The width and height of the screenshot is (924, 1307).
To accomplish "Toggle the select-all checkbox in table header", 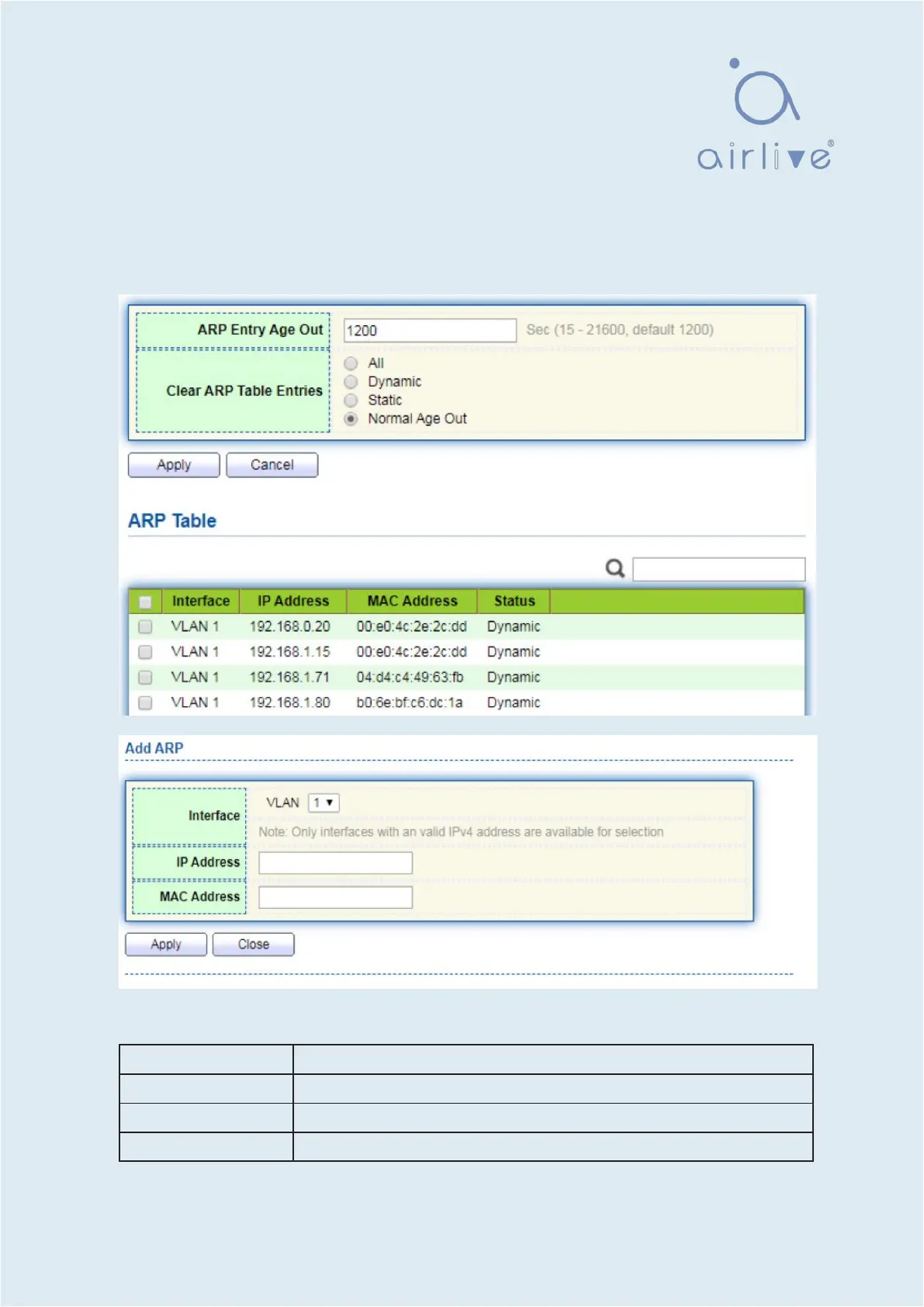I will click(145, 601).
